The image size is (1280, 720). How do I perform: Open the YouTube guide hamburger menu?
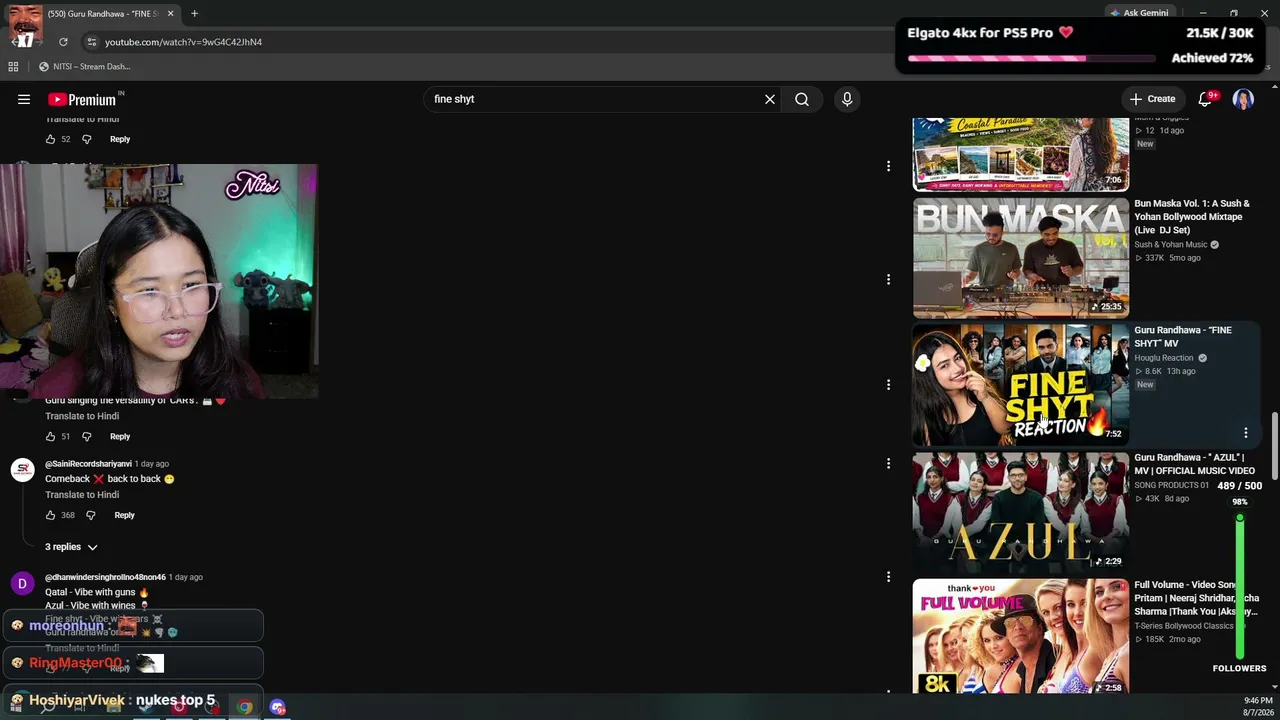tap(24, 99)
